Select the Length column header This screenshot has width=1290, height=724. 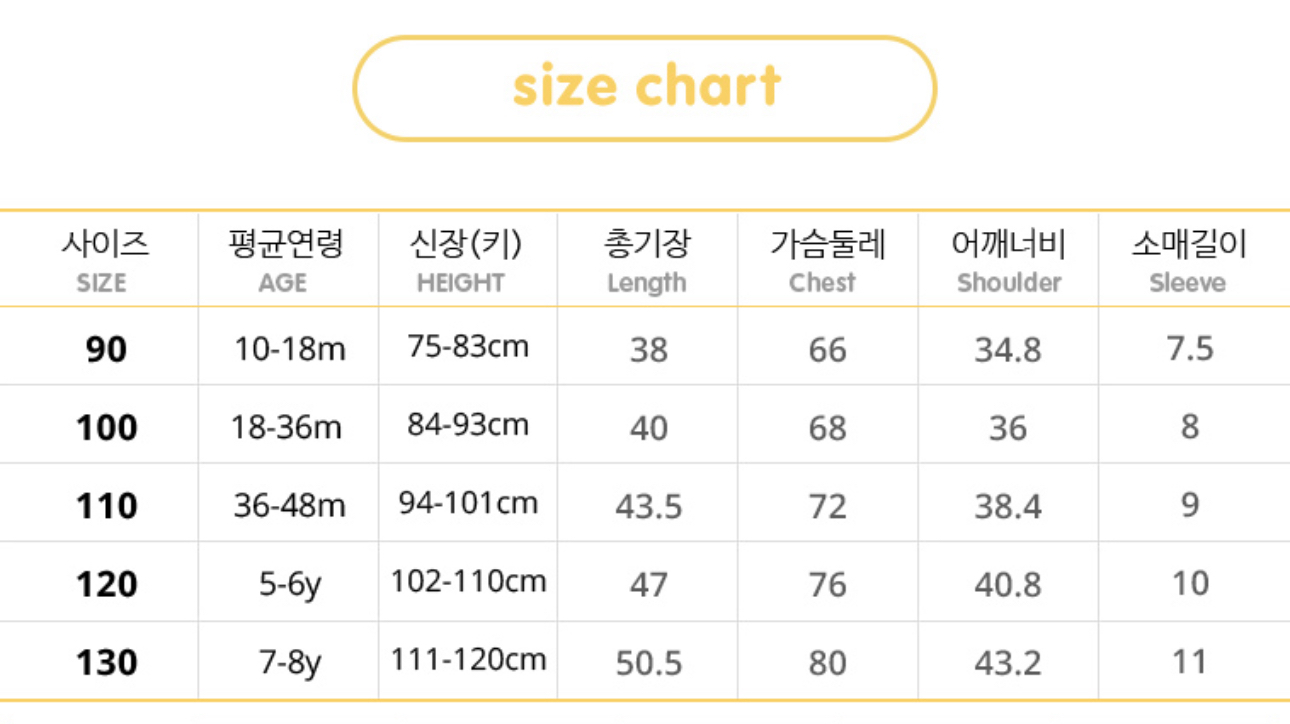point(647,260)
